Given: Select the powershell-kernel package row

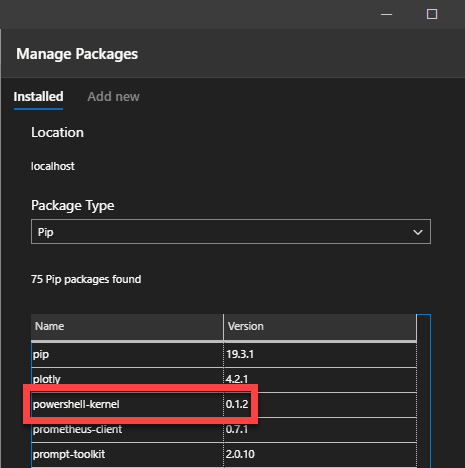Looking at the screenshot, I should 224,405.
